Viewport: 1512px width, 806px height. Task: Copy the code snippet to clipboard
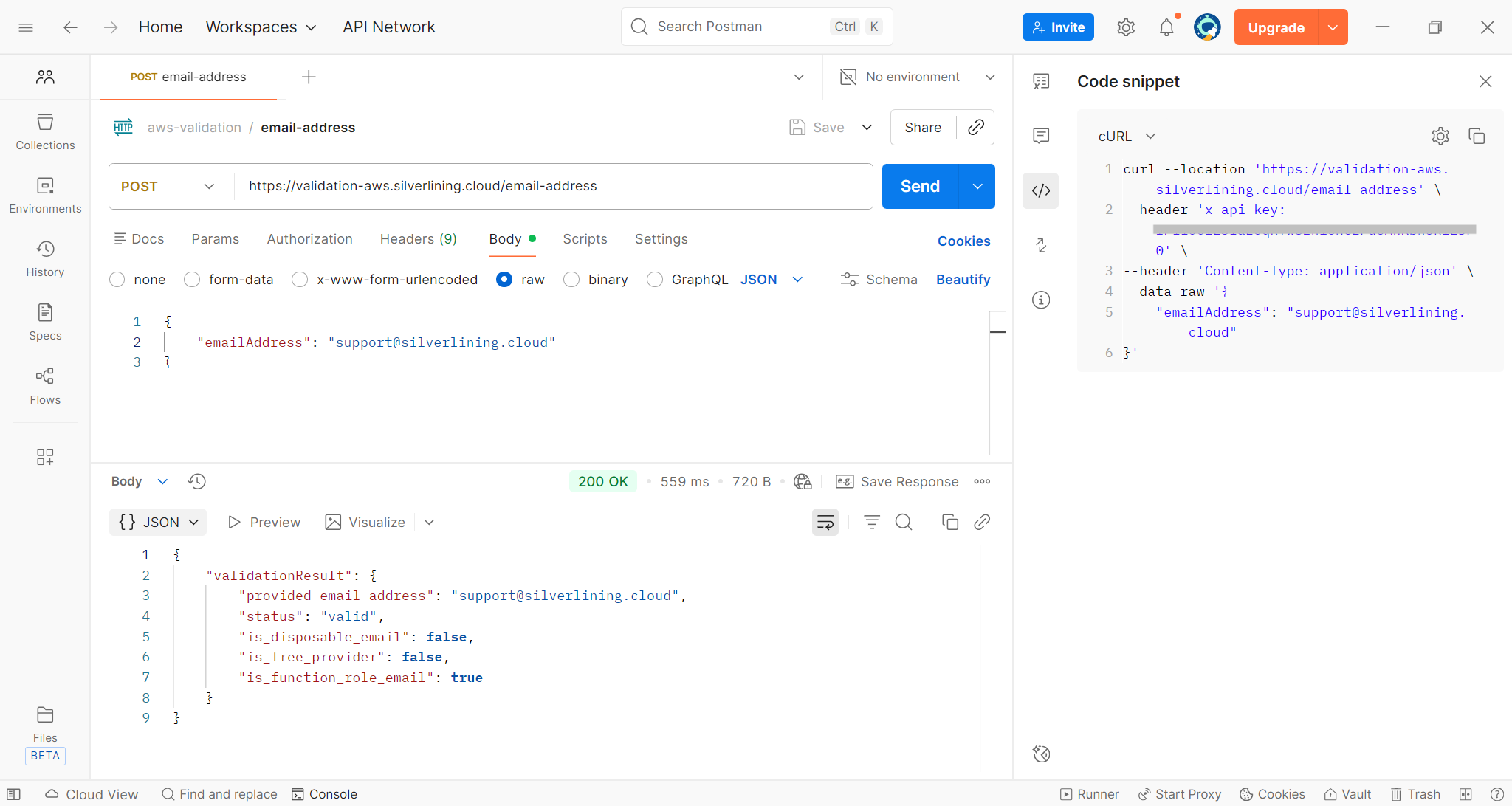pyautogui.click(x=1477, y=136)
